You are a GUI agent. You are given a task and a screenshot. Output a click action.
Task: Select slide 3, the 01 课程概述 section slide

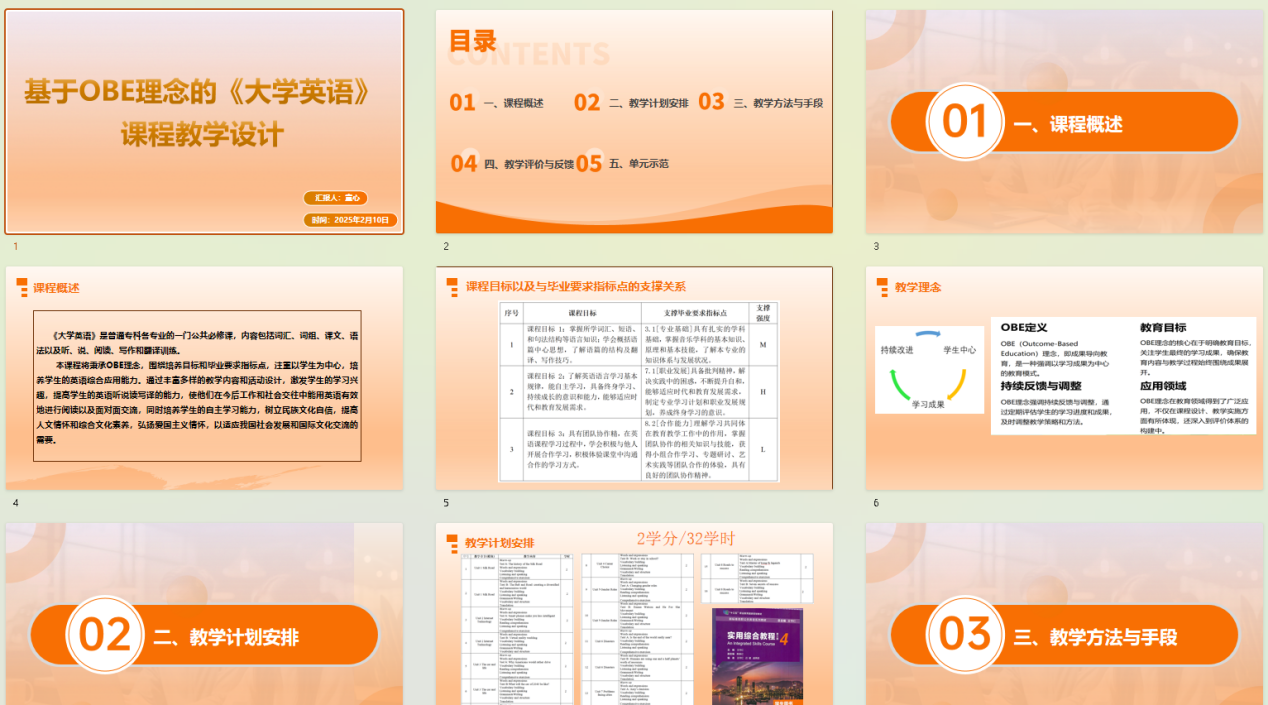point(1064,121)
